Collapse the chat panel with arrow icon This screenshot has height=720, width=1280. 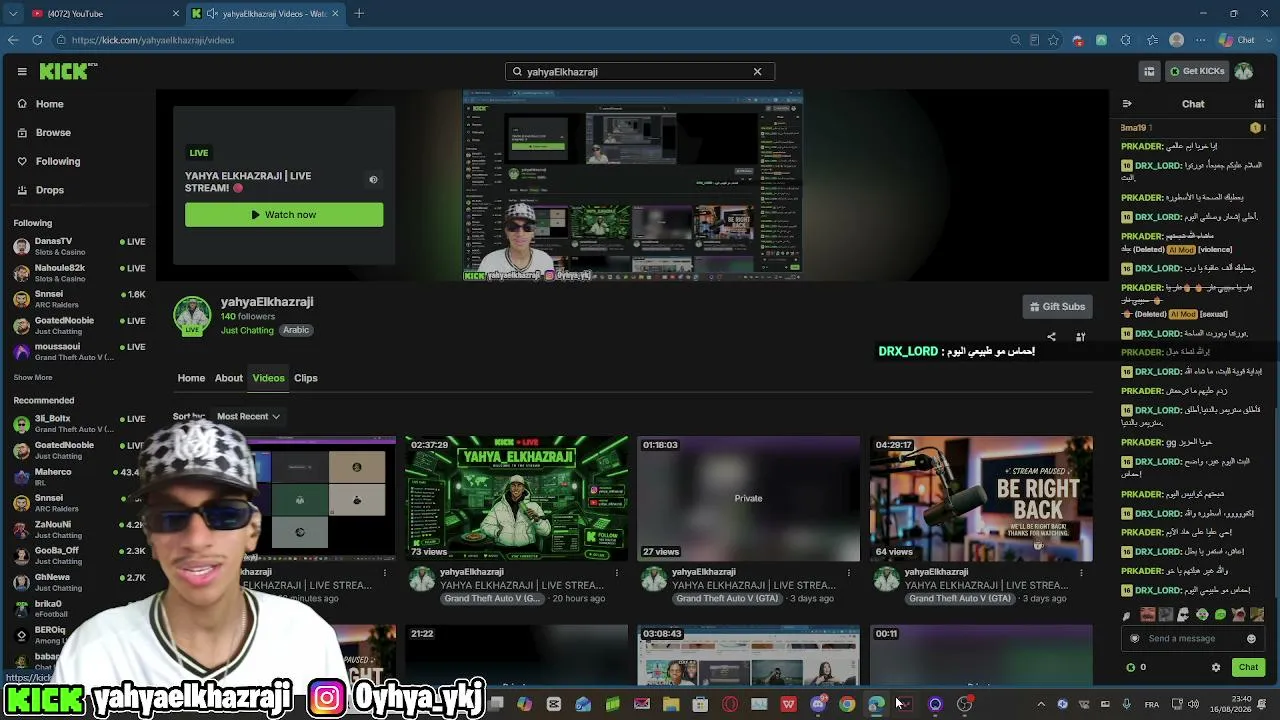click(x=1127, y=104)
